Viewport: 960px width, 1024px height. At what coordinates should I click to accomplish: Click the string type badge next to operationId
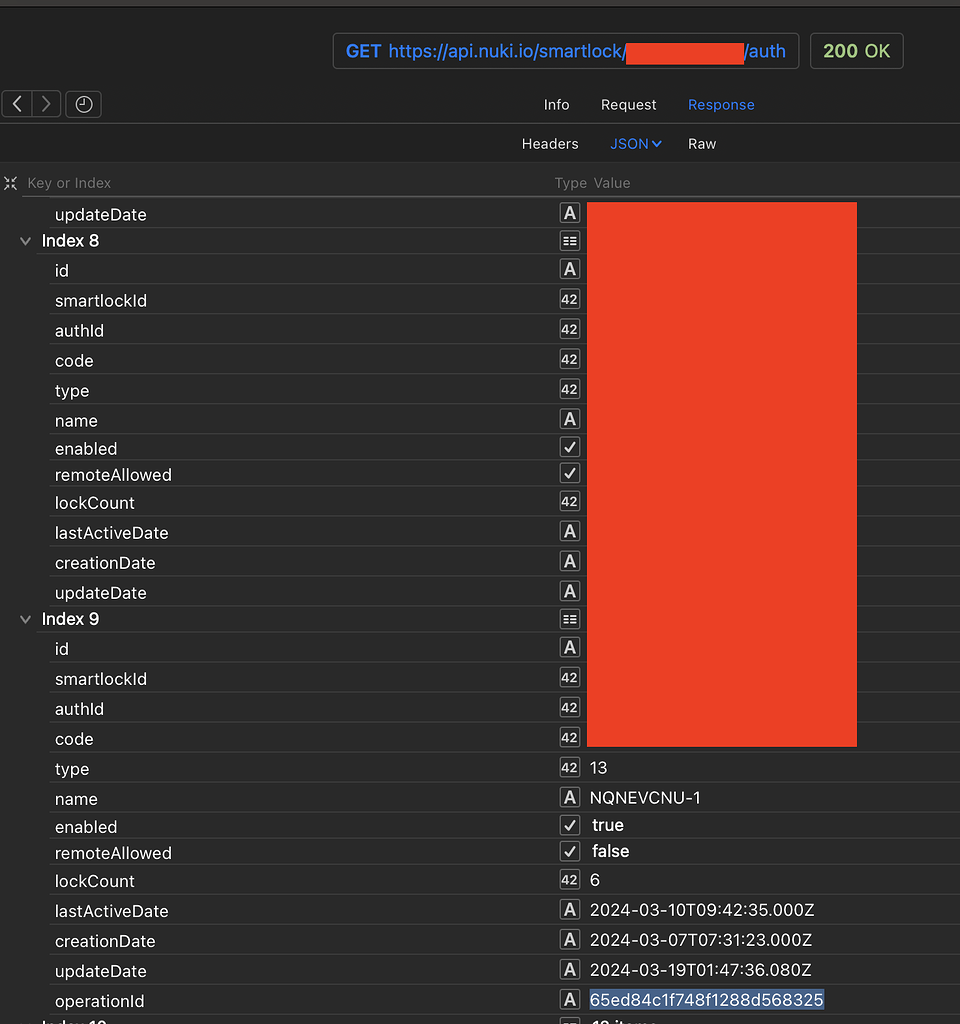pyautogui.click(x=569, y=1001)
